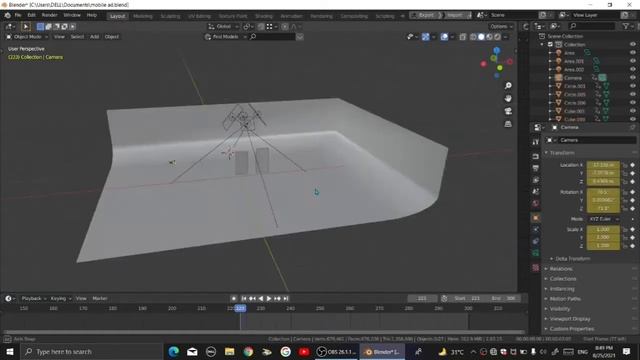
Task: Toggle the camera view icon in viewport
Action: (508, 111)
